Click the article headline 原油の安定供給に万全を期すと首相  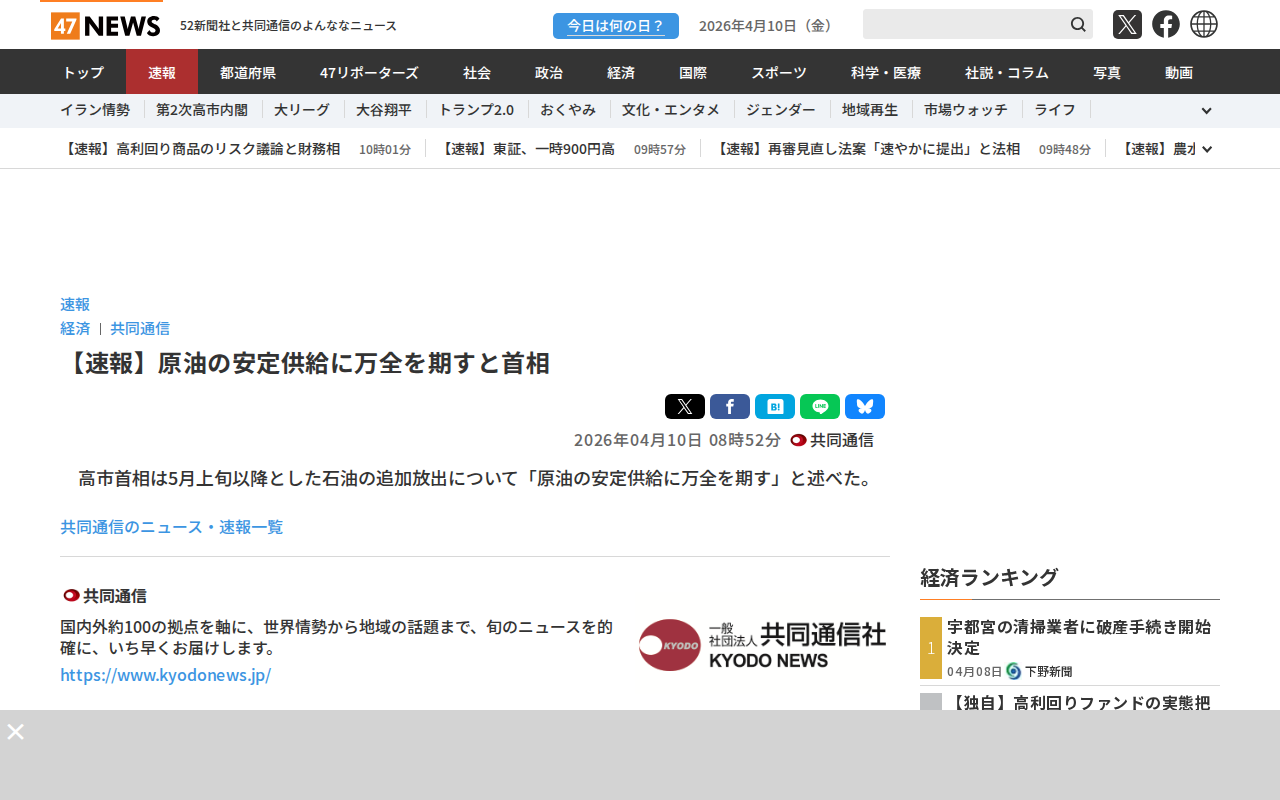305,363
